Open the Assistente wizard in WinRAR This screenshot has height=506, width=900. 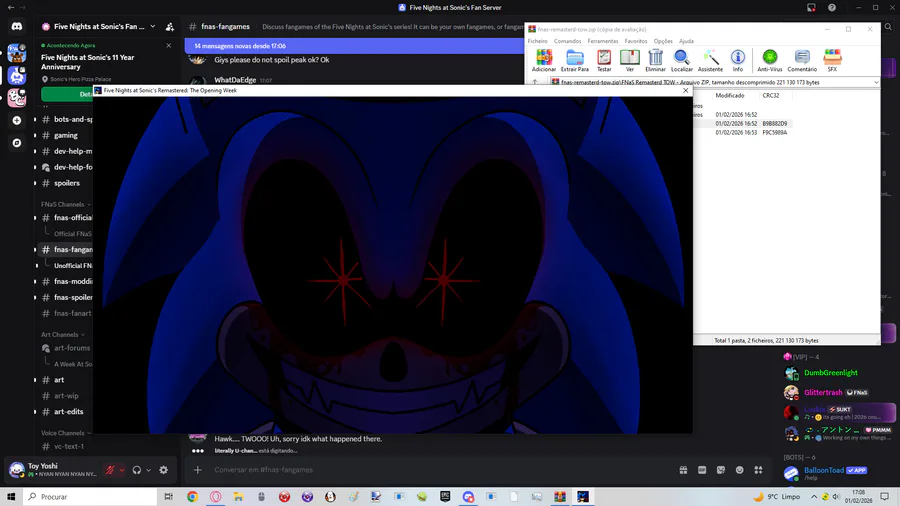tap(710, 60)
